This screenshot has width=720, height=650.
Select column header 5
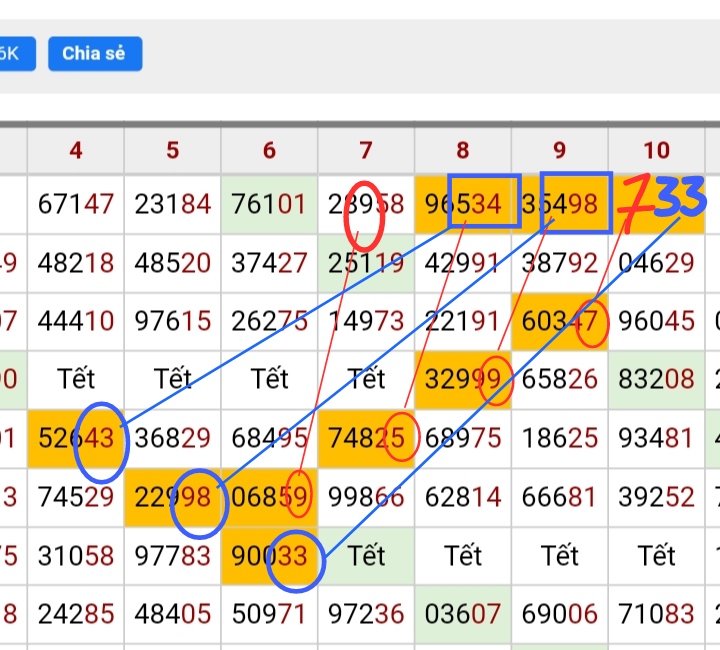point(173,150)
